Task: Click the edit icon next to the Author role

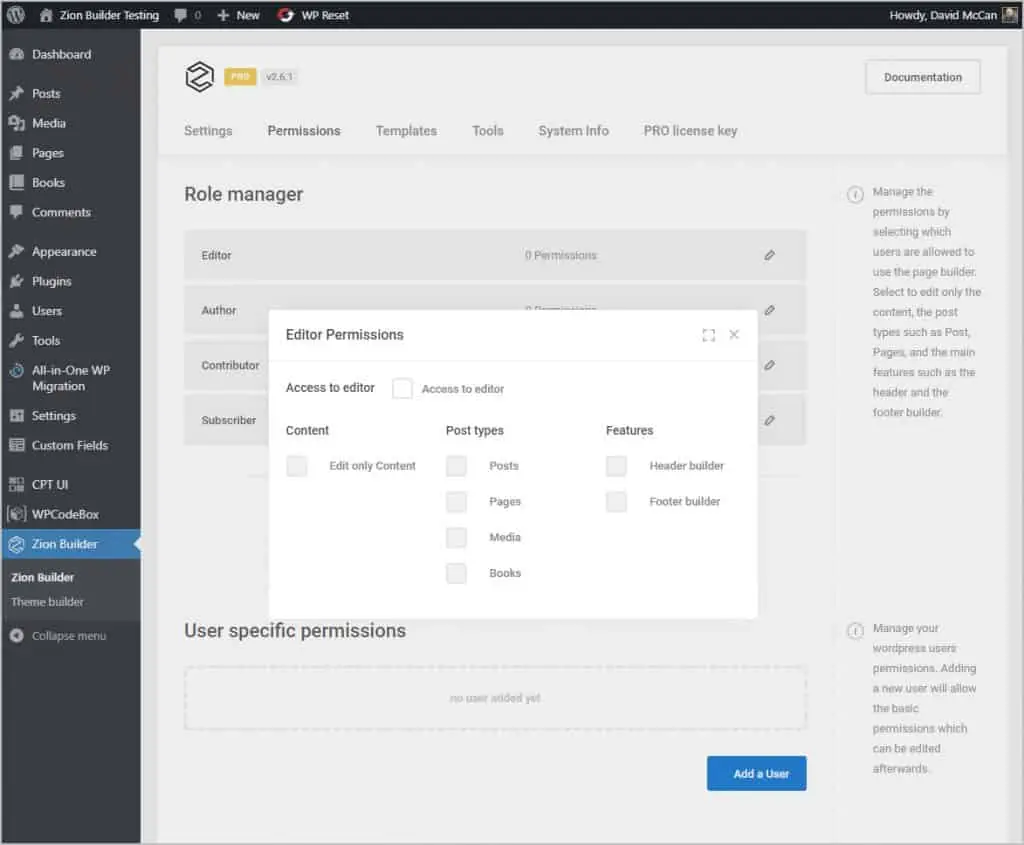Action: (770, 311)
